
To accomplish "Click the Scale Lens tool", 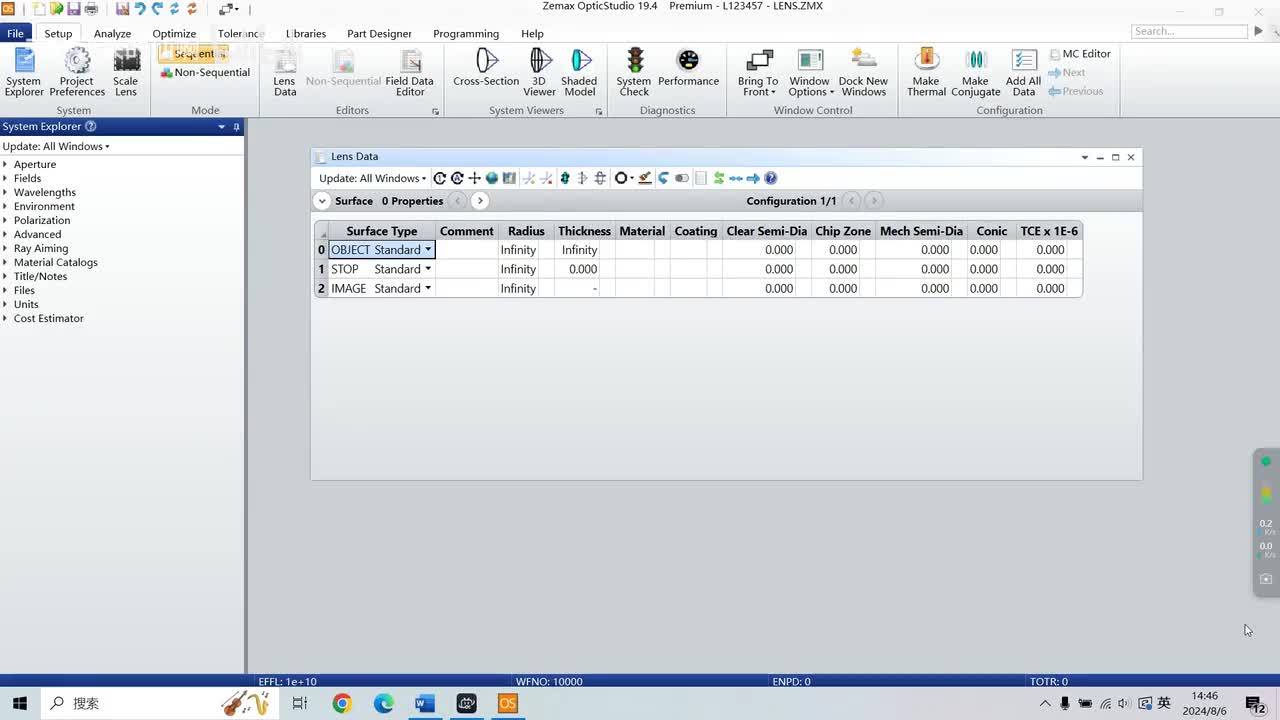I will click(126, 70).
